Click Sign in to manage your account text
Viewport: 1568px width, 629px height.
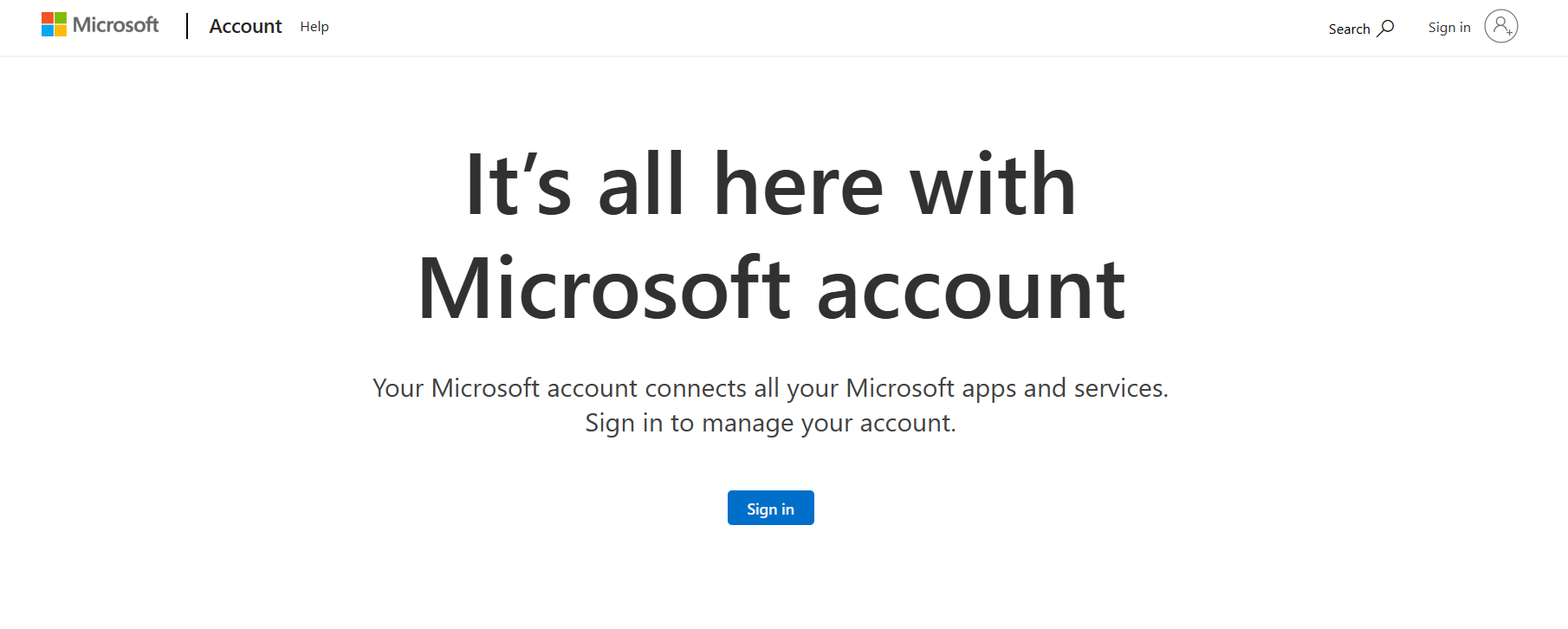[x=770, y=423]
